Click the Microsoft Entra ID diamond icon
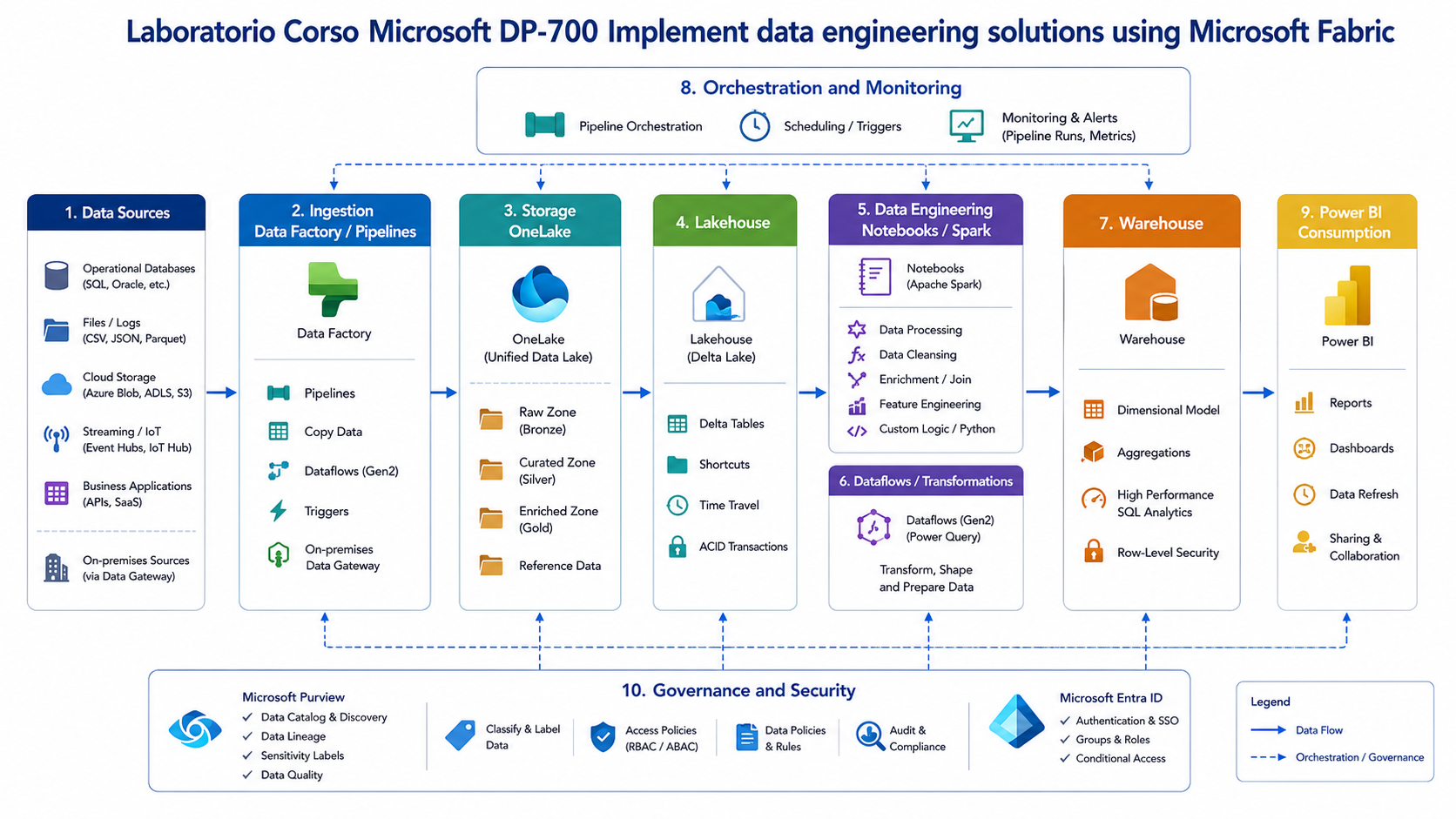Viewport: 1456px width, 819px height. coord(1016,722)
